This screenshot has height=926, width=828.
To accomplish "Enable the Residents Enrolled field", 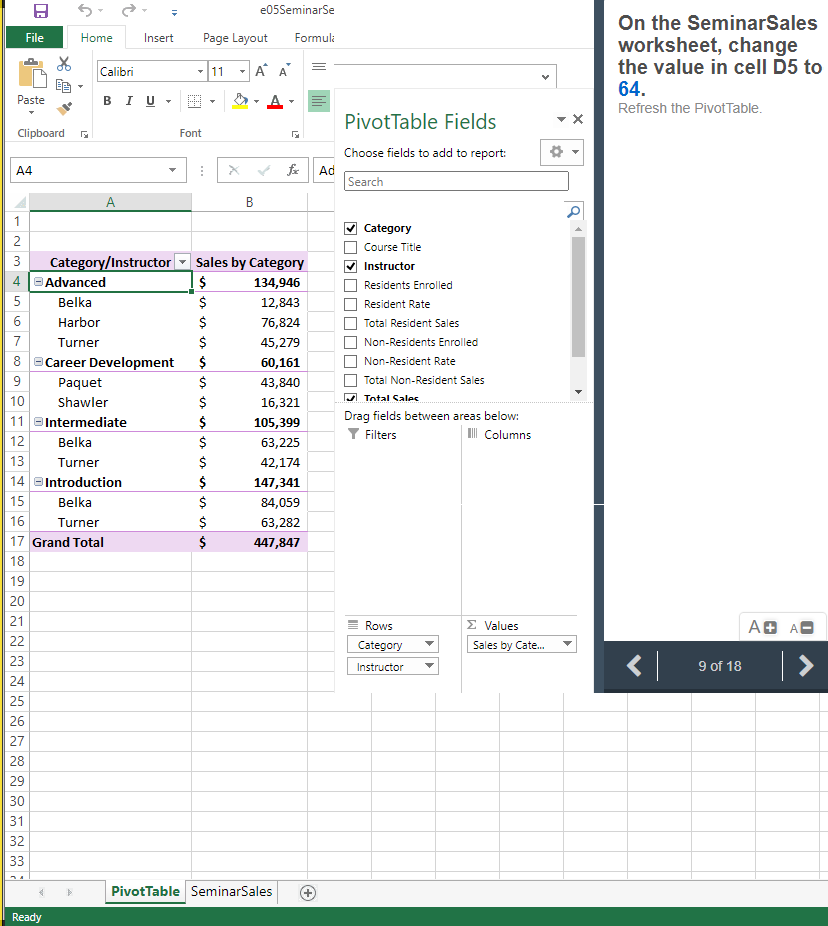I will point(350,285).
